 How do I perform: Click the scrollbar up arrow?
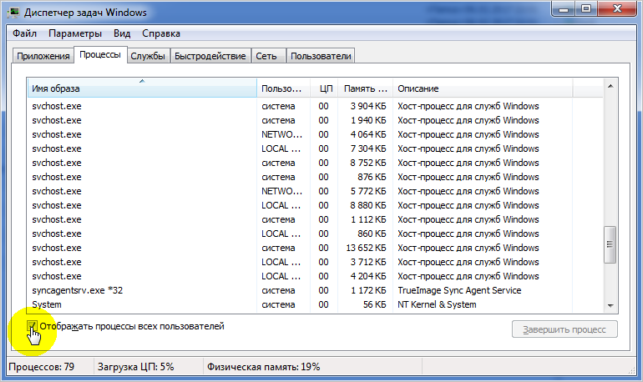point(610,86)
